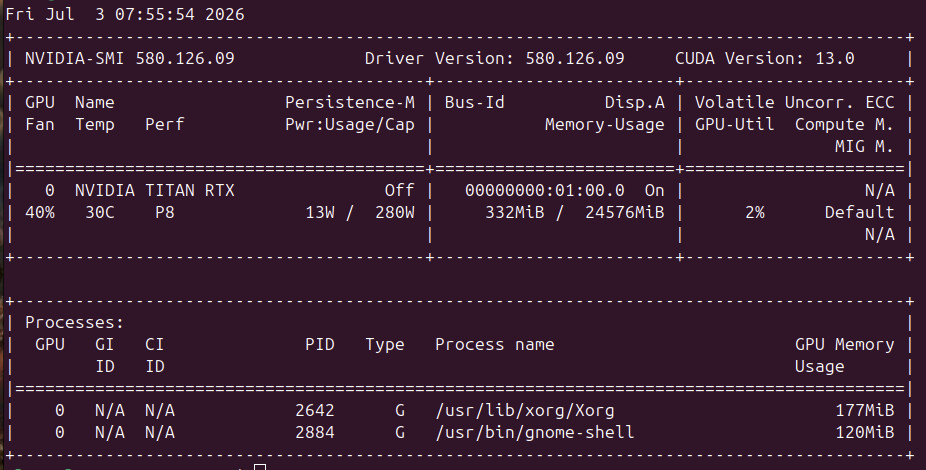This screenshot has height=470, width=926.
Task: Click the Type "G" in Xorg row
Action: click(x=400, y=410)
